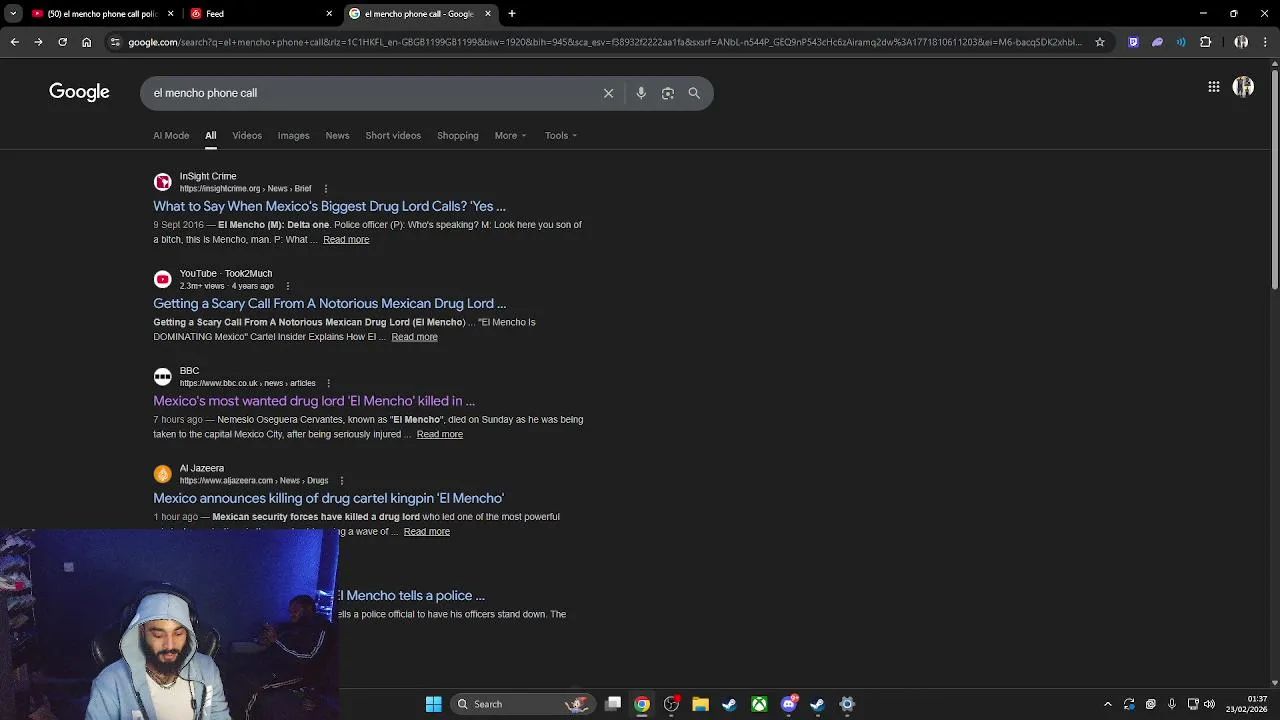Open Al Jazeera drug cartel kingpin article
Viewport: 1280px width, 720px height.
pyautogui.click(x=328, y=498)
